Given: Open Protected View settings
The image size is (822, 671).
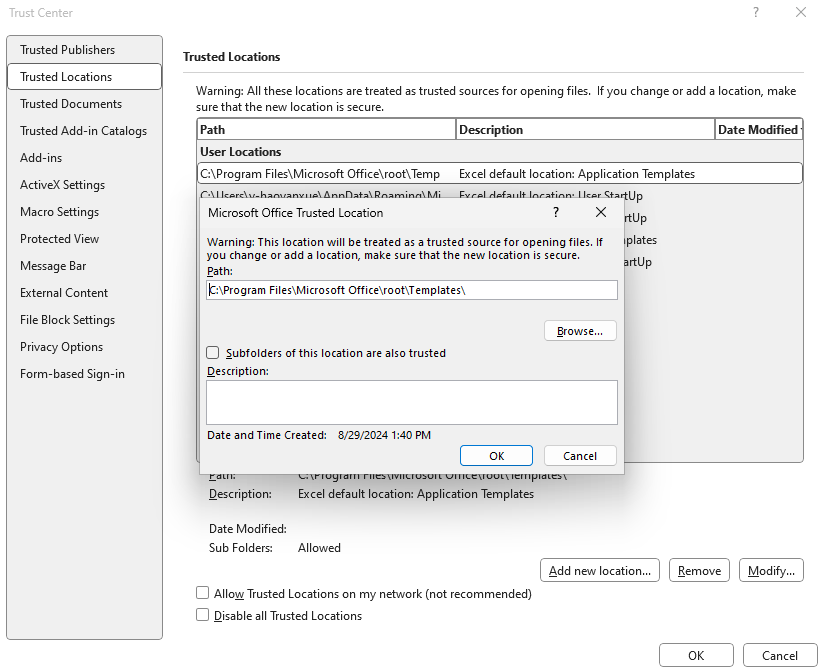Looking at the screenshot, I should (x=84, y=239).
